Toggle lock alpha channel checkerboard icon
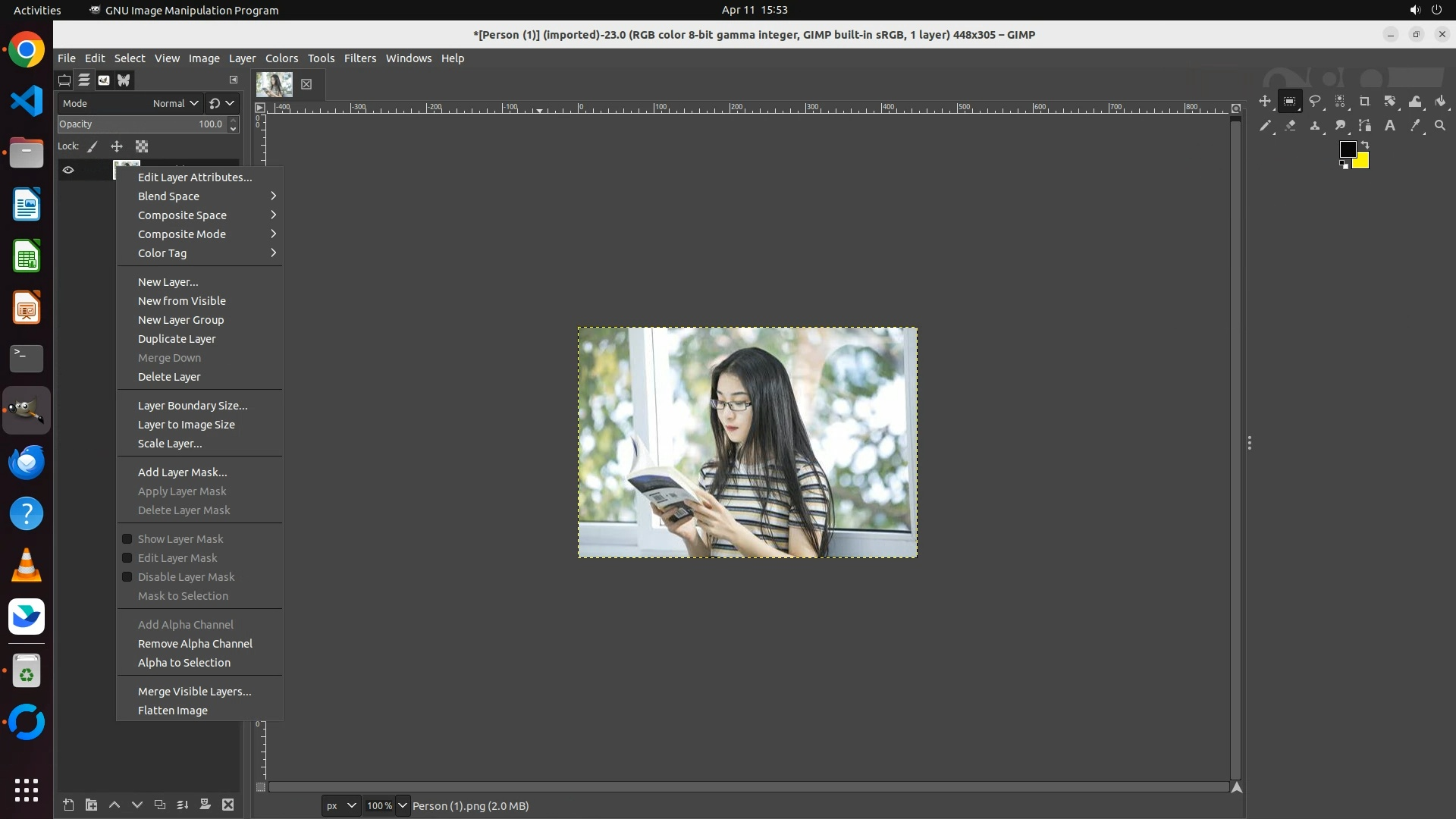Image resolution: width=1456 pixels, height=819 pixels. pos(142,146)
